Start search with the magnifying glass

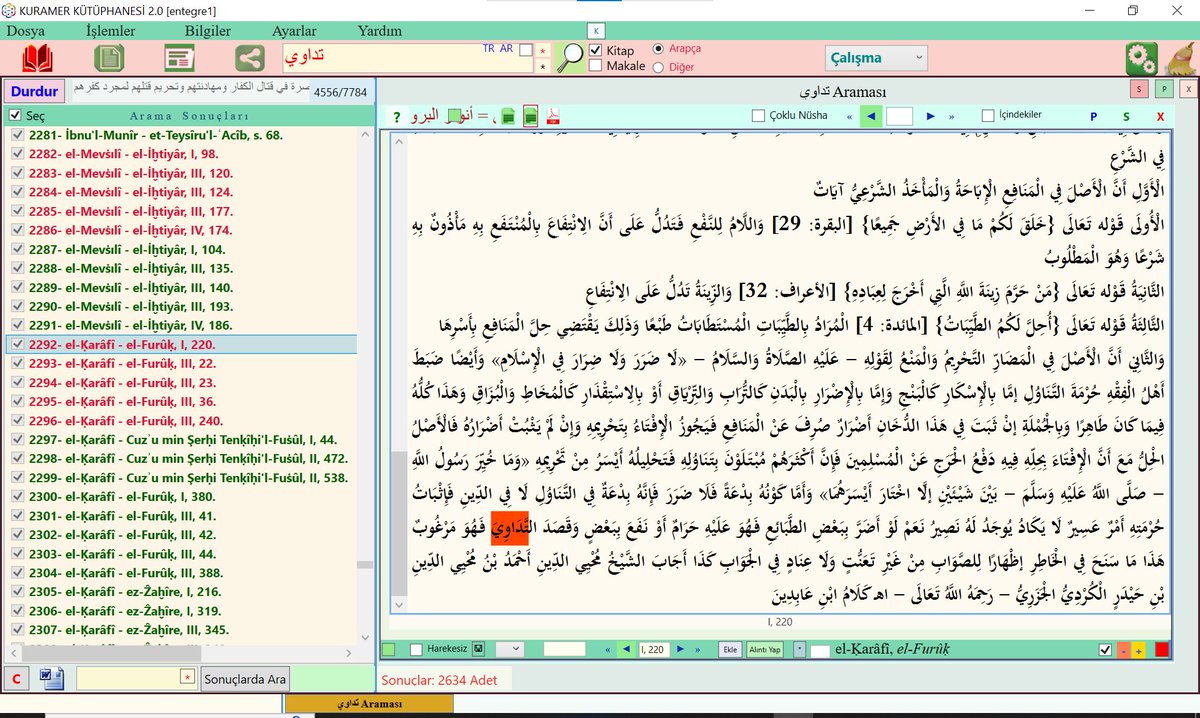tap(571, 58)
